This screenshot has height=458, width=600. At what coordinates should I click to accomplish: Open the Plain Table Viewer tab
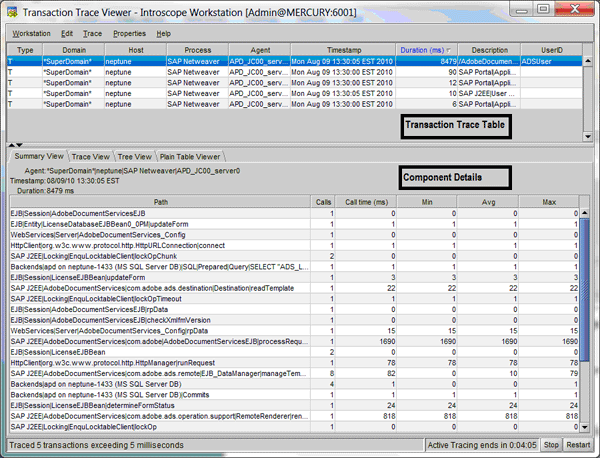click(x=190, y=157)
